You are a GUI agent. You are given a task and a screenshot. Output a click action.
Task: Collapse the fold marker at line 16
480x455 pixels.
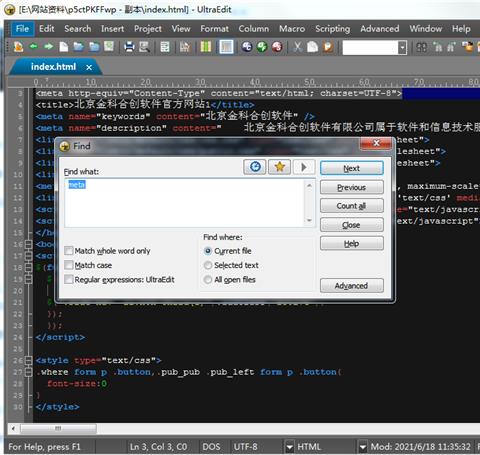(x=29, y=244)
